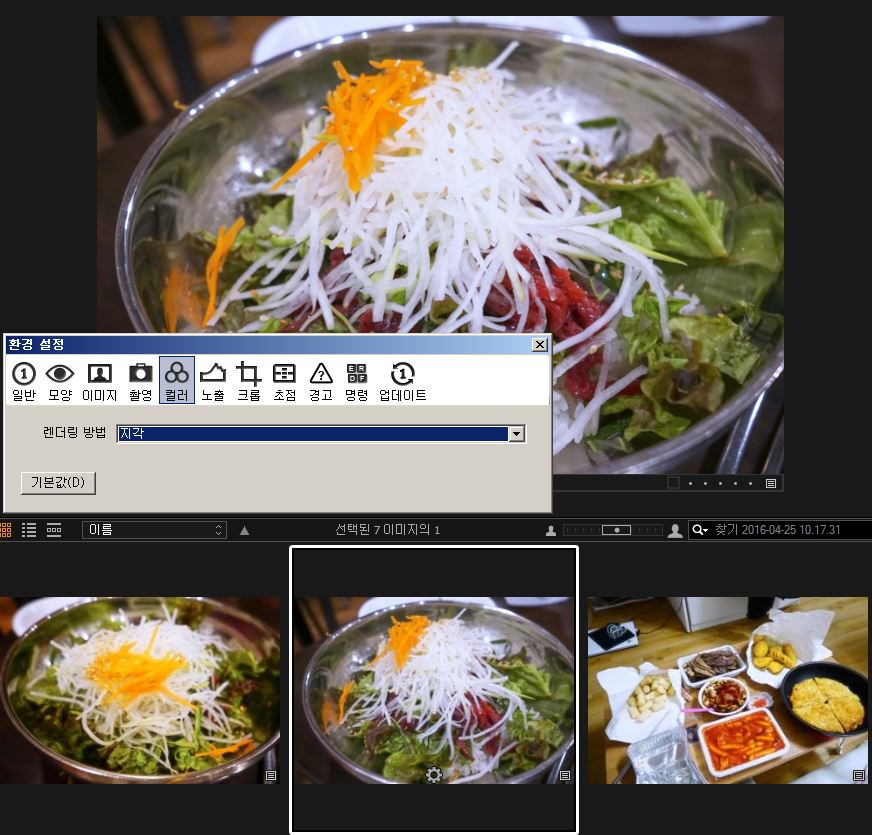872x835 pixels.
Task: Click large person icon to enlarge thumbnails
Action: tap(675, 531)
